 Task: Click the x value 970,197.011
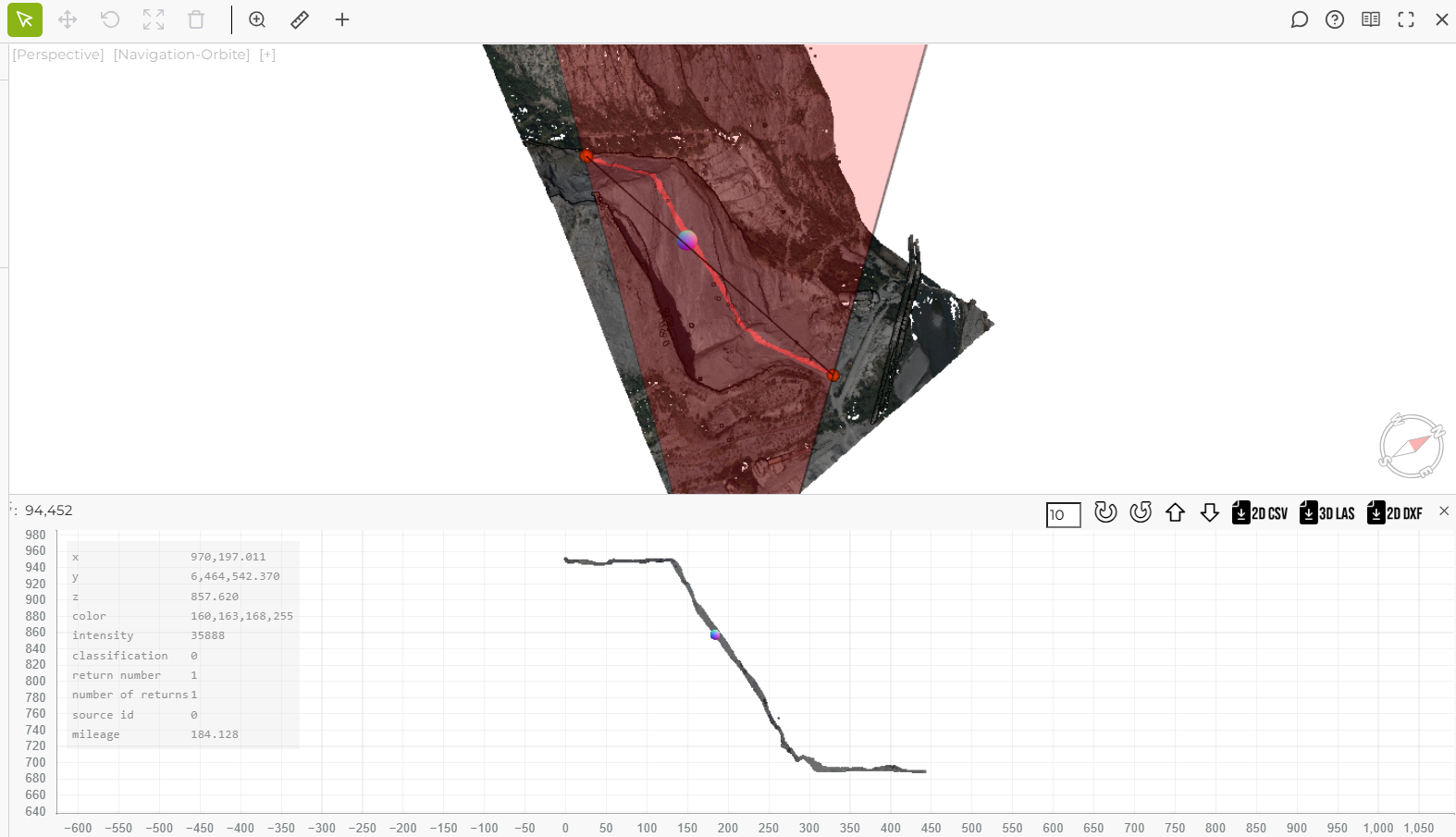(x=228, y=557)
